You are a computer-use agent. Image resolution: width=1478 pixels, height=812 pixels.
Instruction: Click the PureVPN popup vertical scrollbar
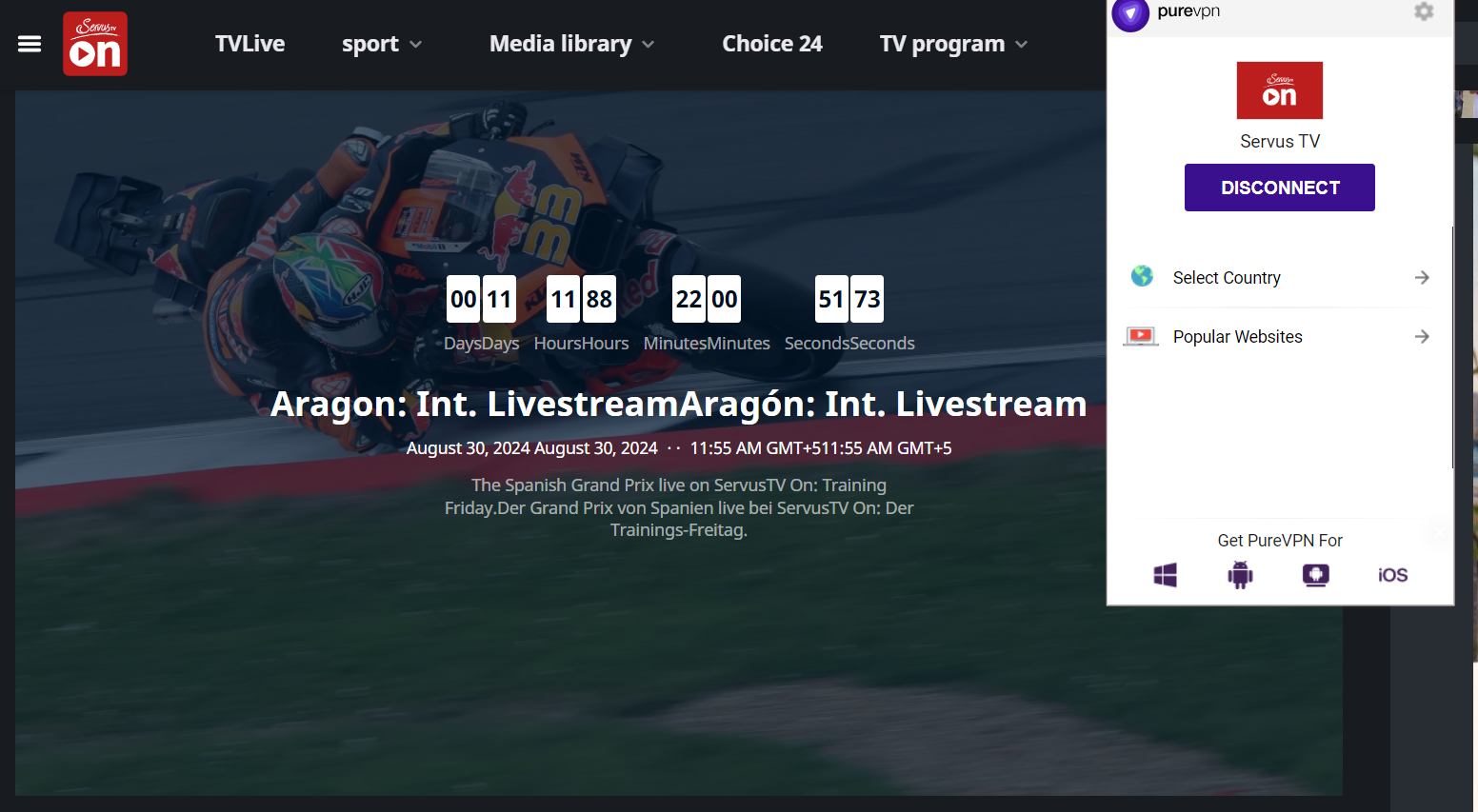1452,347
